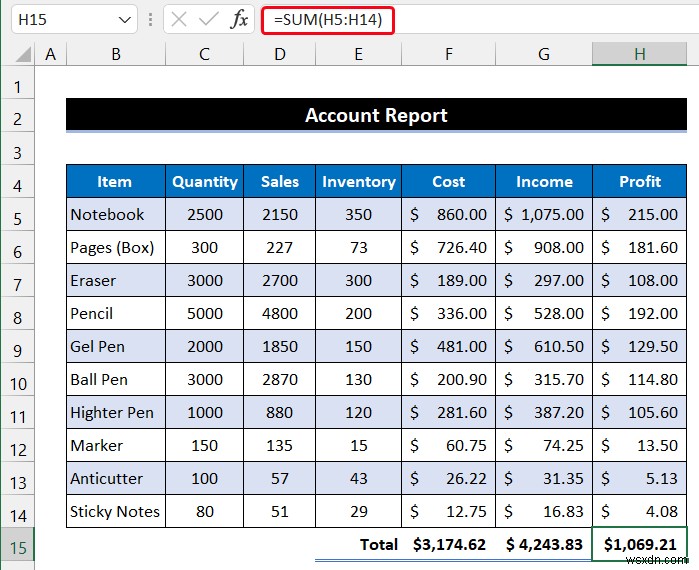Click the Name Box showing H15

click(74, 20)
